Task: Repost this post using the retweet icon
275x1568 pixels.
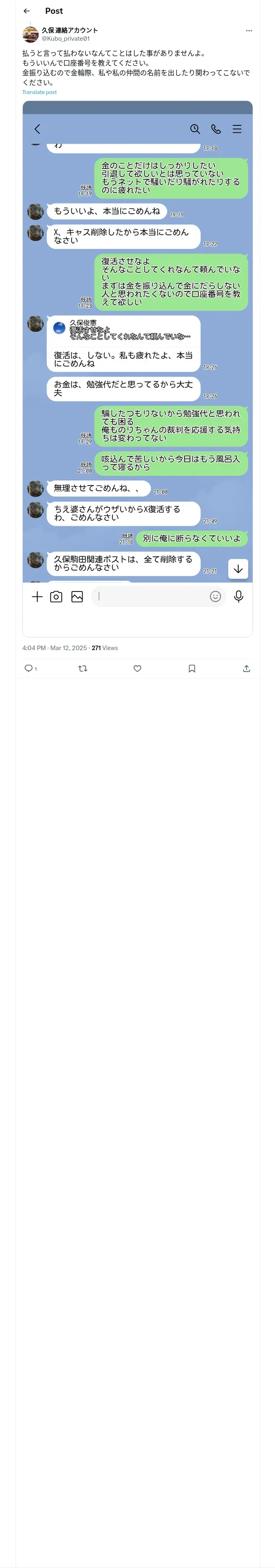Action: pos(83,668)
